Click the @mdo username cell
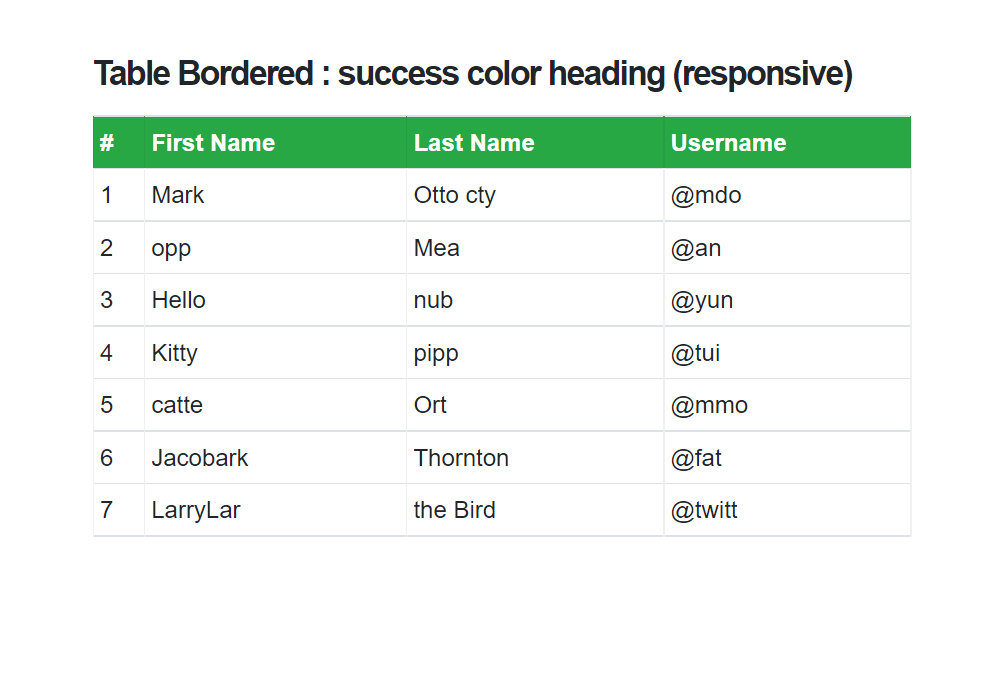1000x680 pixels. coord(787,195)
